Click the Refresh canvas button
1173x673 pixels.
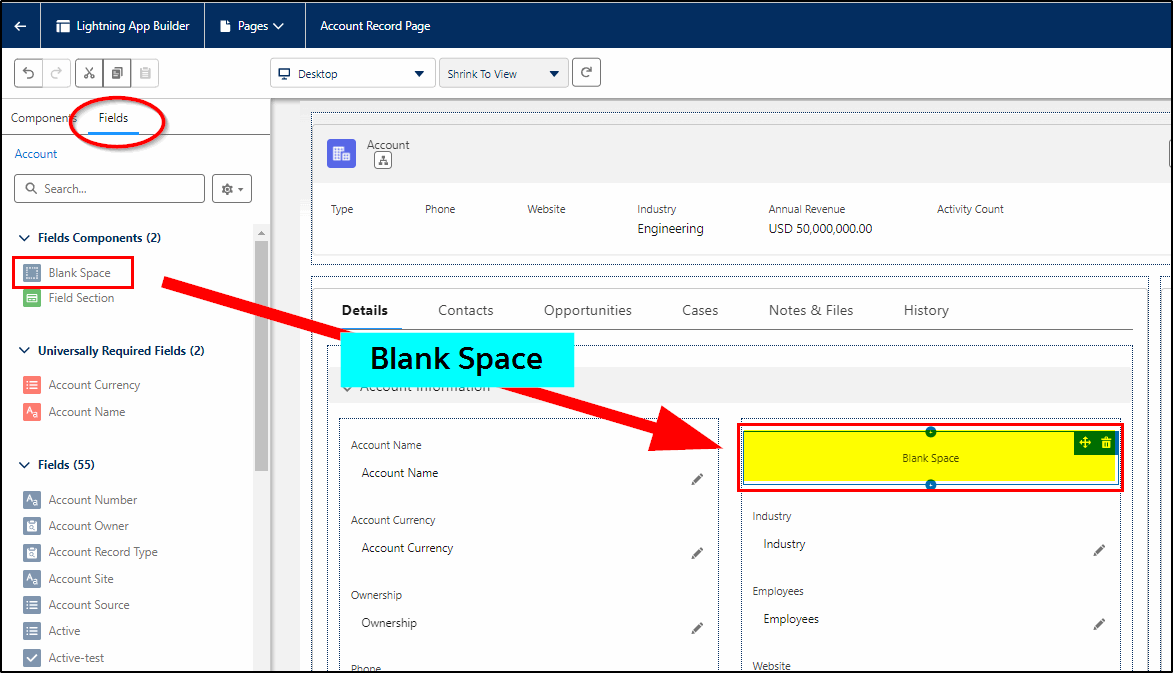(586, 73)
